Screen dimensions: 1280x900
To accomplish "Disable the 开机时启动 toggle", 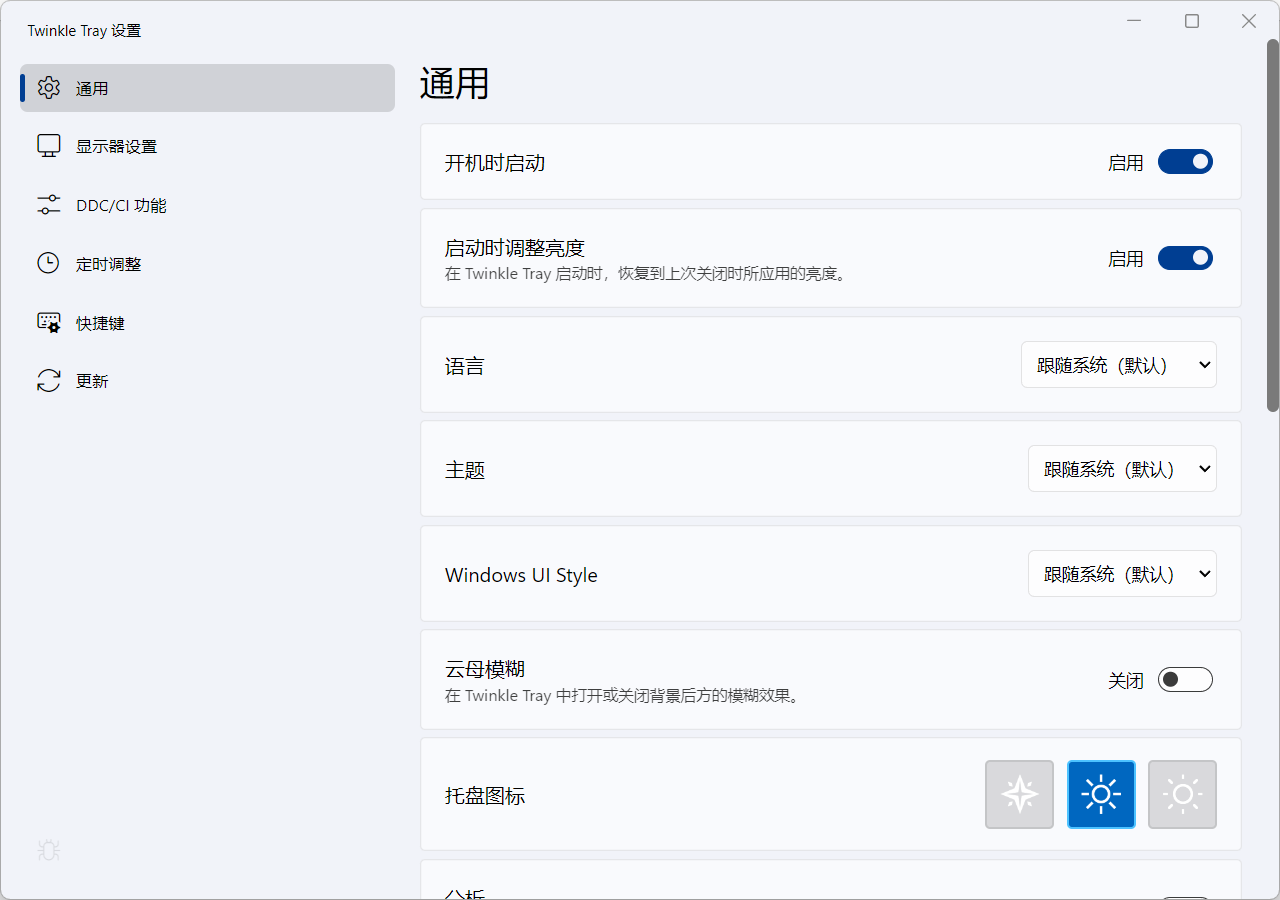I will click(x=1185, y=162).
